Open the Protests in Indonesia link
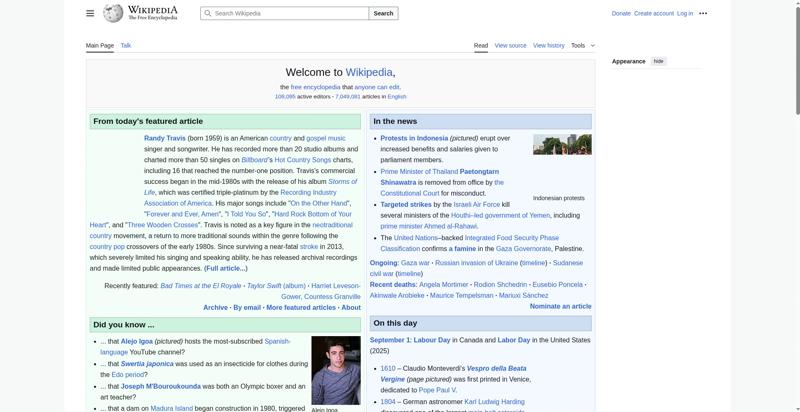 pyautogui.click(x=414, y=138)
